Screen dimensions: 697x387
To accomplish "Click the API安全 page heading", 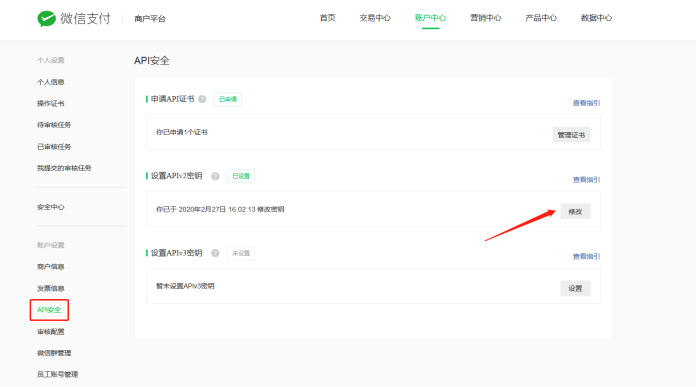I will [x=152, y=60].
